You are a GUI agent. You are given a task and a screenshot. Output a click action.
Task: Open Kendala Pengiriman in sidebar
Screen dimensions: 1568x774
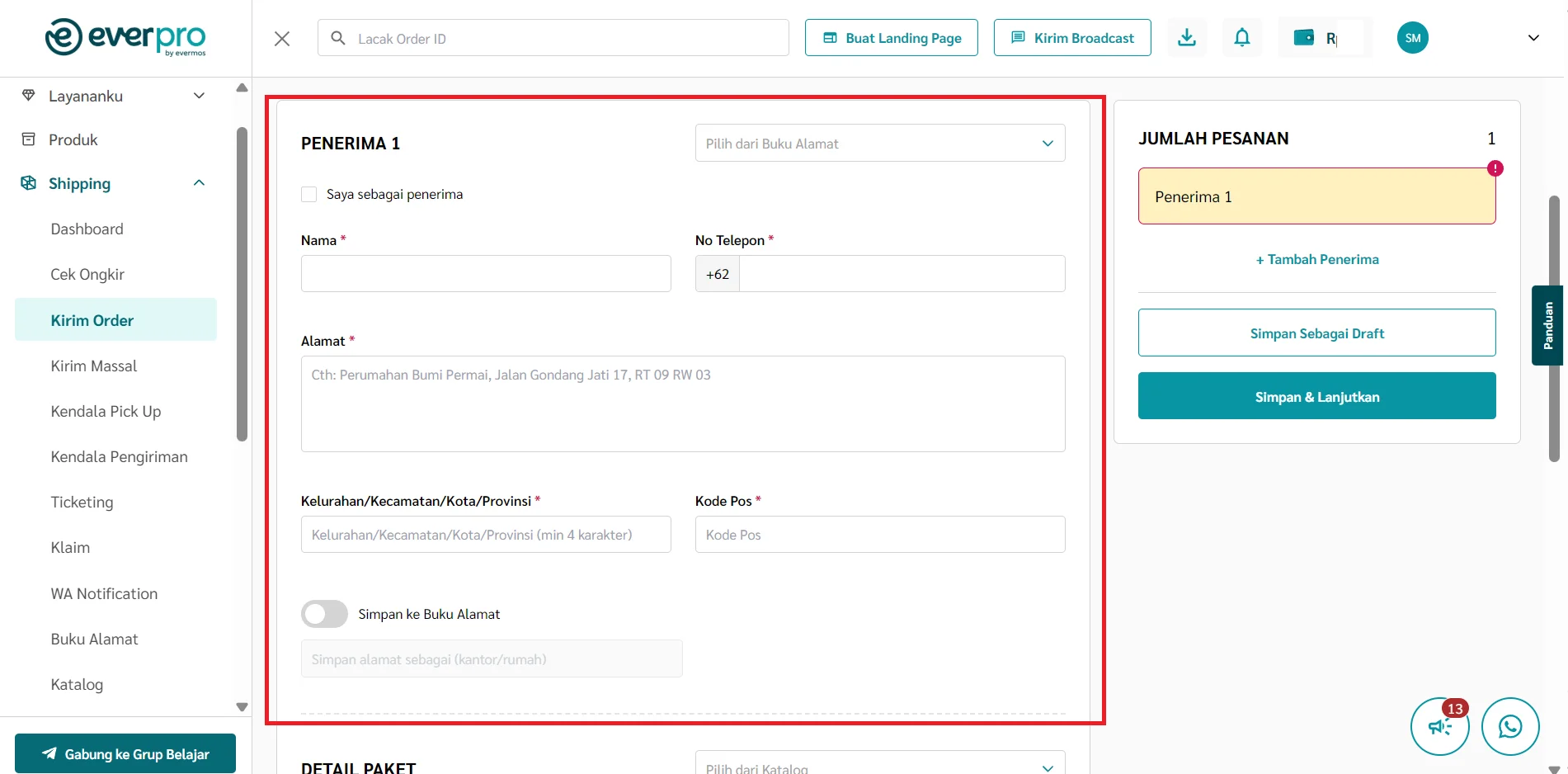click(119, 457)
